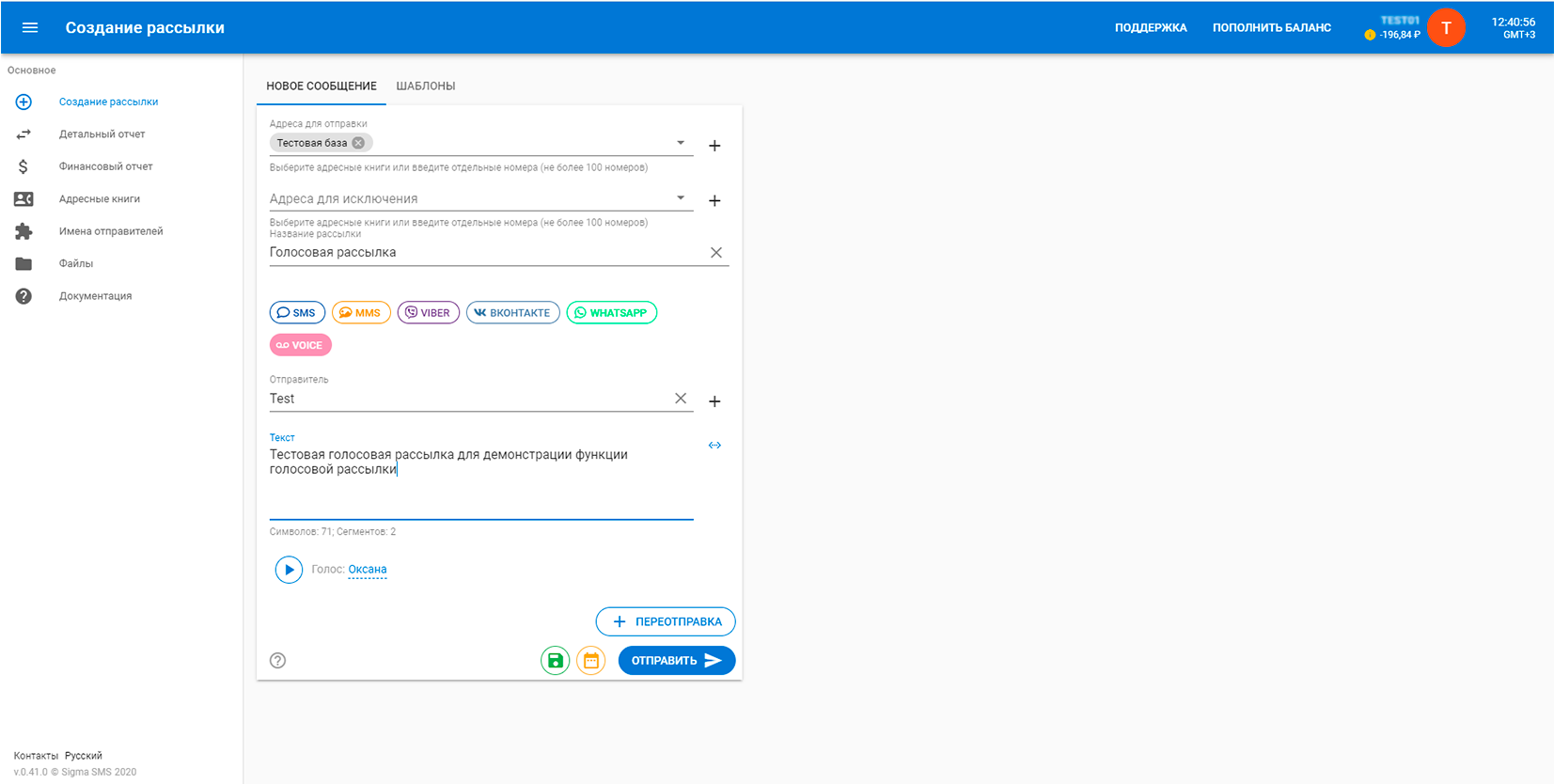Screen dimensions: 1554x784
Task: Expand the Адреса для исключения dropdown
Action: click(x=681, y=198)
